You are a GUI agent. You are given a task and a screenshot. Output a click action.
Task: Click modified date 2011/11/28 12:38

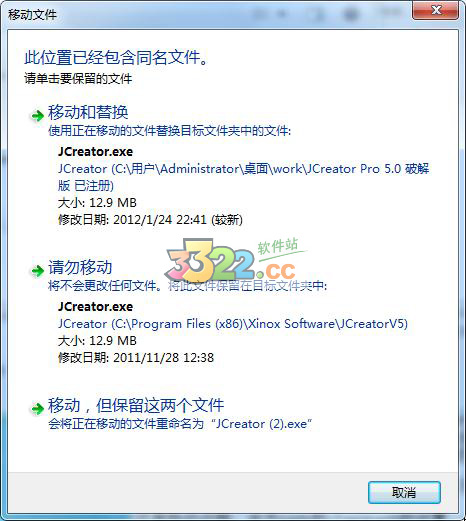(x=136, y=358)
